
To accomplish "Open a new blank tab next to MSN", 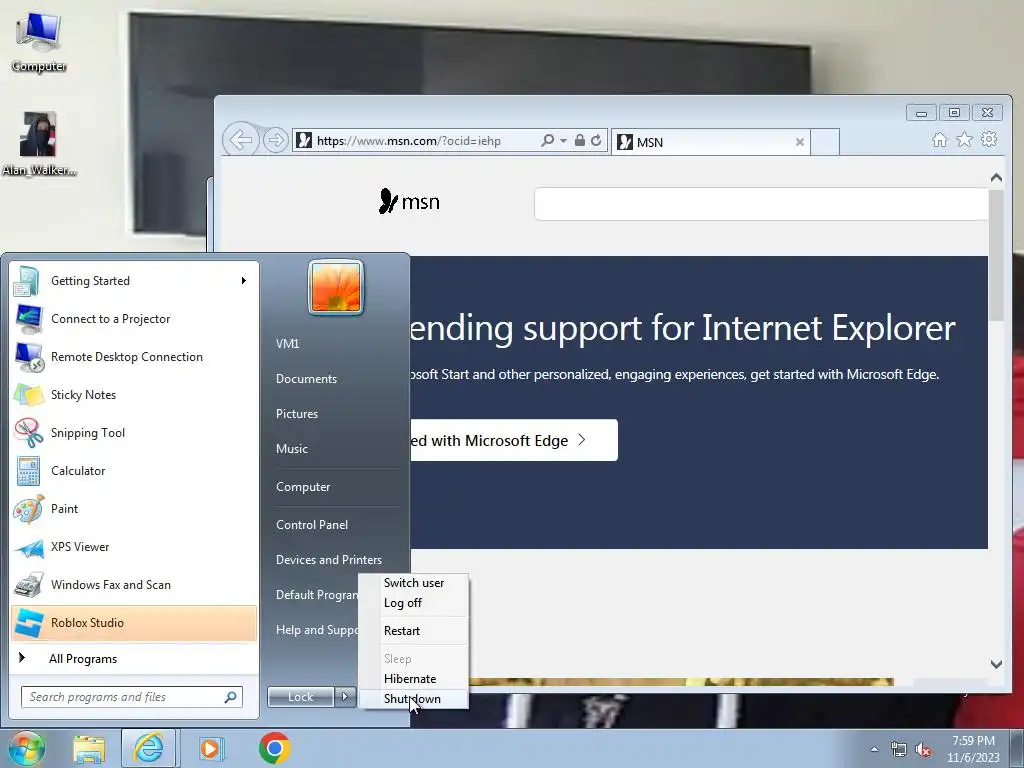I will point(825,142).
